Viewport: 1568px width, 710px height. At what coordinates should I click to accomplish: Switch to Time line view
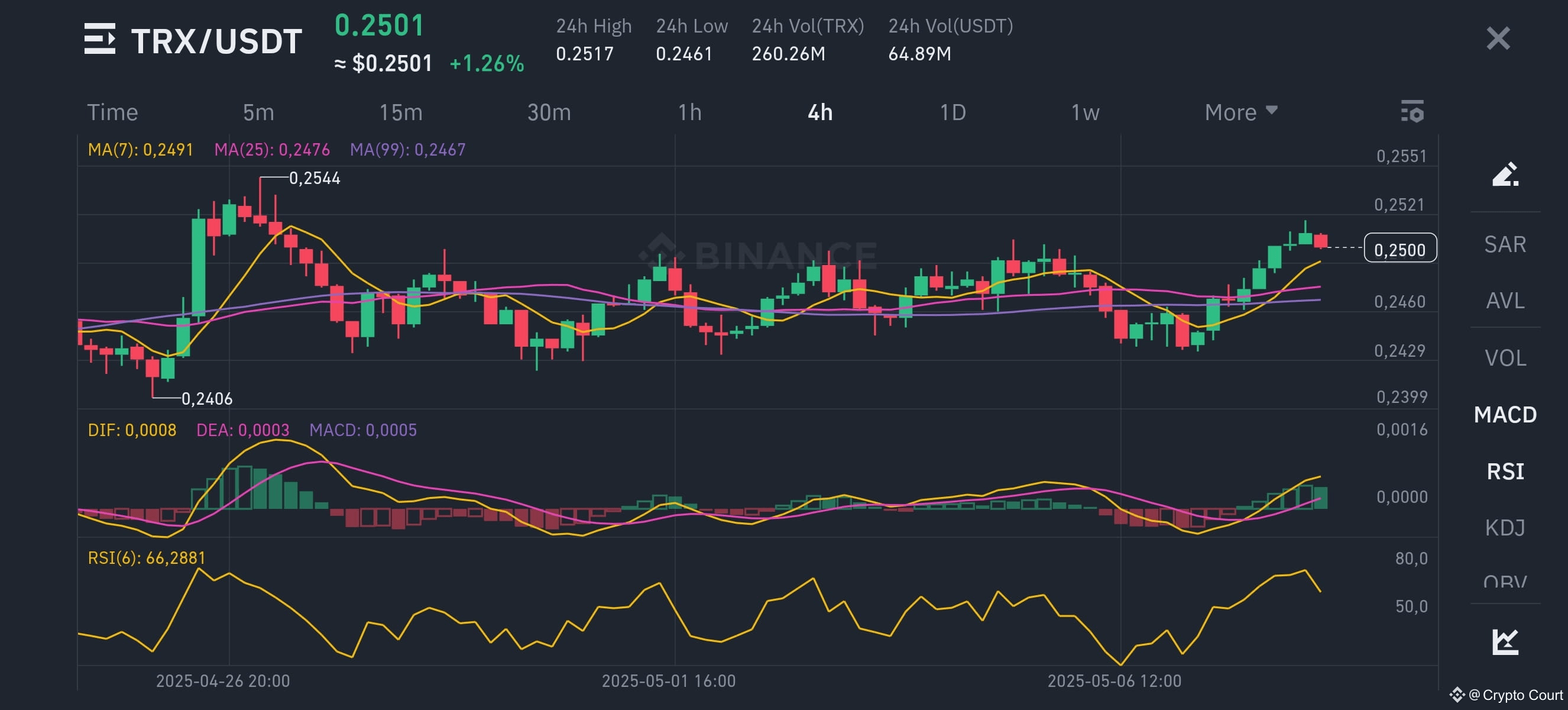[x=112, y=112]
